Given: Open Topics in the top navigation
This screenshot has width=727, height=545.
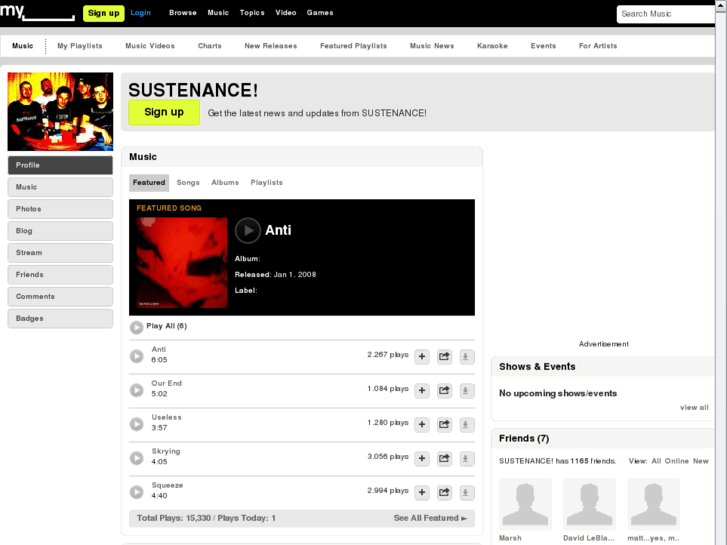Looking at the screenshot, I should (252, 13).
